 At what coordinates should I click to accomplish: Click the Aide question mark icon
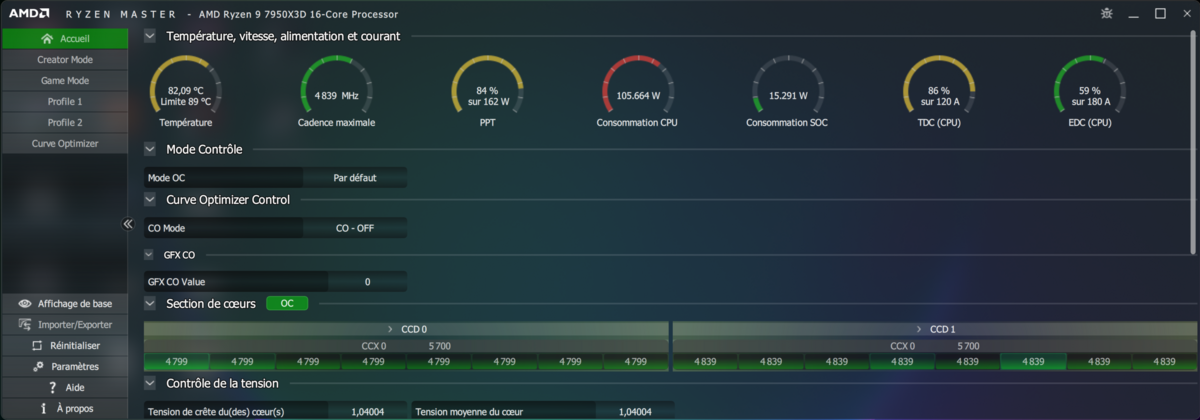click(x=52, y=387)
